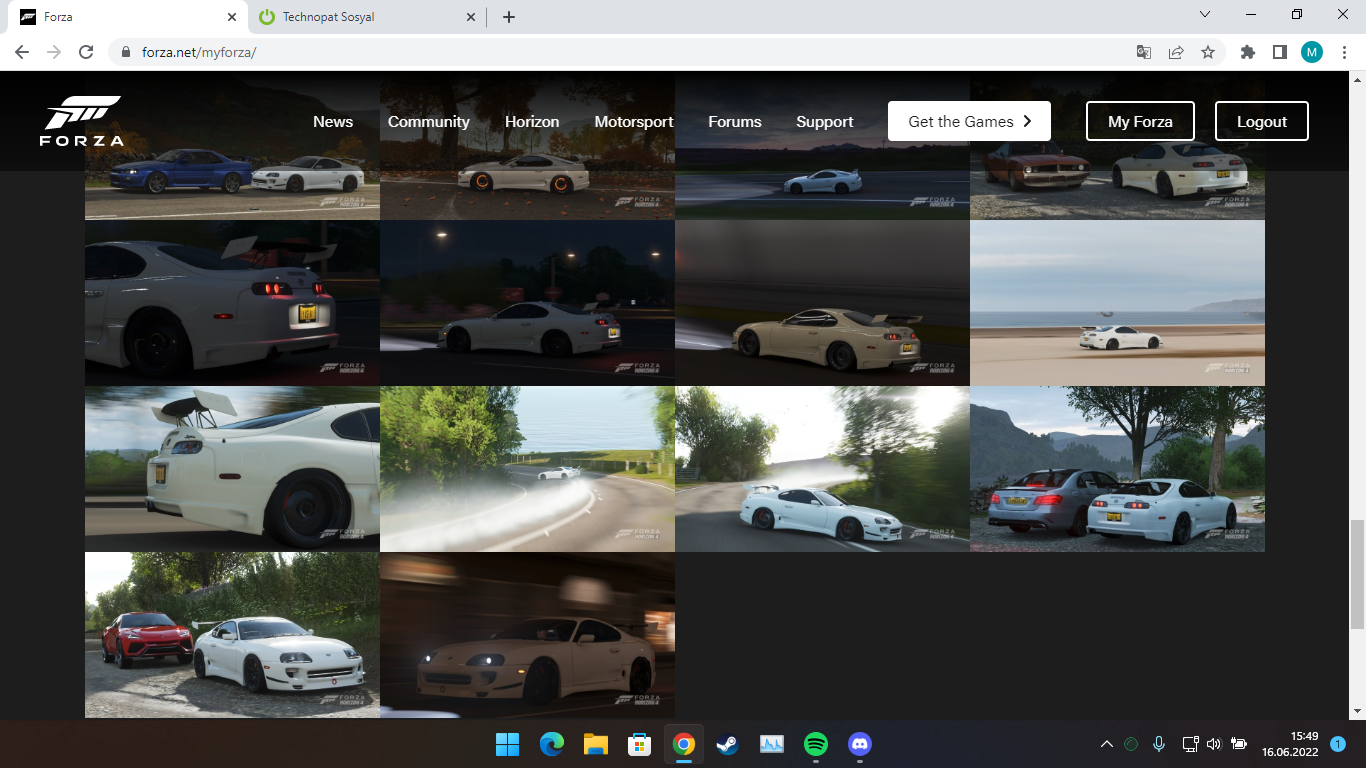Click the Google Translate icon in address bar
Viewport: 1366px width, 768px height.
pos(1144,52)
